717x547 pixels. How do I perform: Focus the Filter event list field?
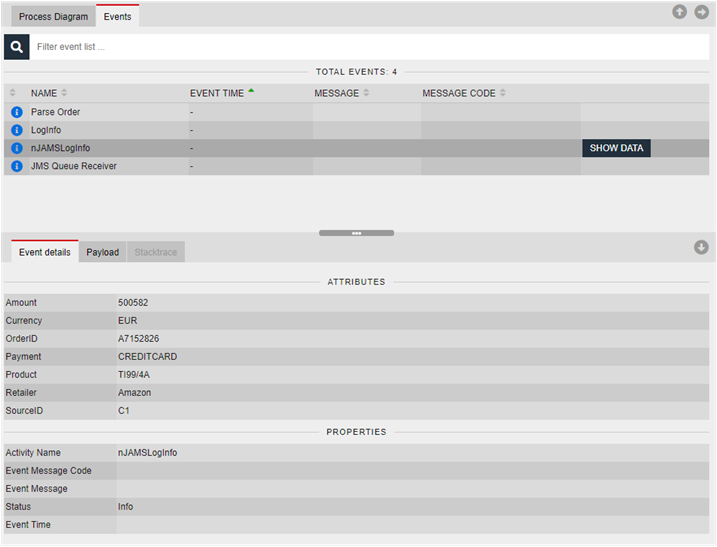(369, 47)
